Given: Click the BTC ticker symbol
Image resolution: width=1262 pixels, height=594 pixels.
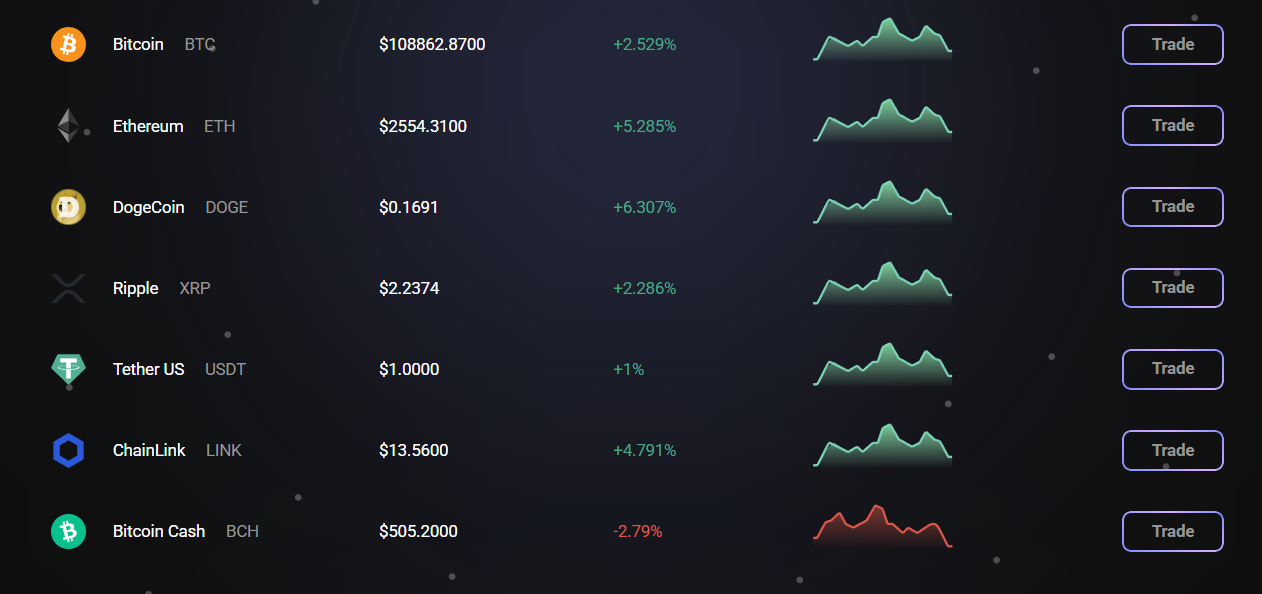Looking at the screenshot, I should click(200, 45).
